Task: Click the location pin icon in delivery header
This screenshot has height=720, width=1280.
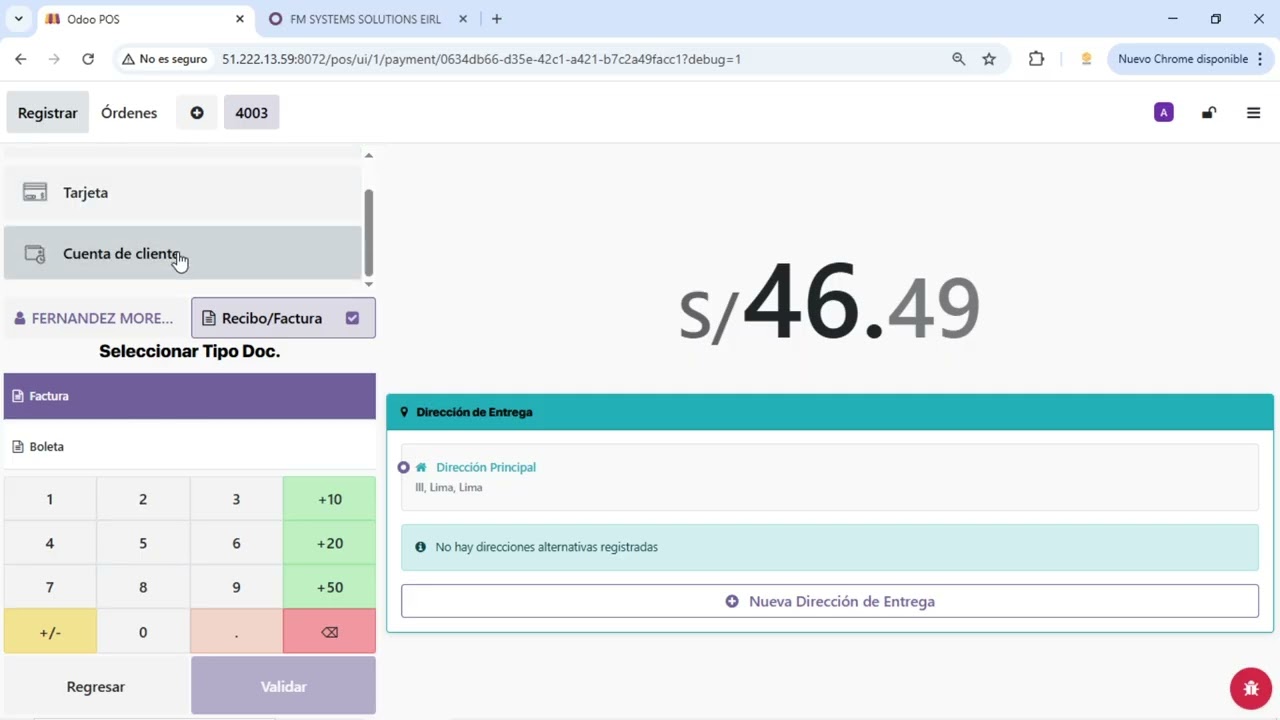Action: click(x=404, y=412)
